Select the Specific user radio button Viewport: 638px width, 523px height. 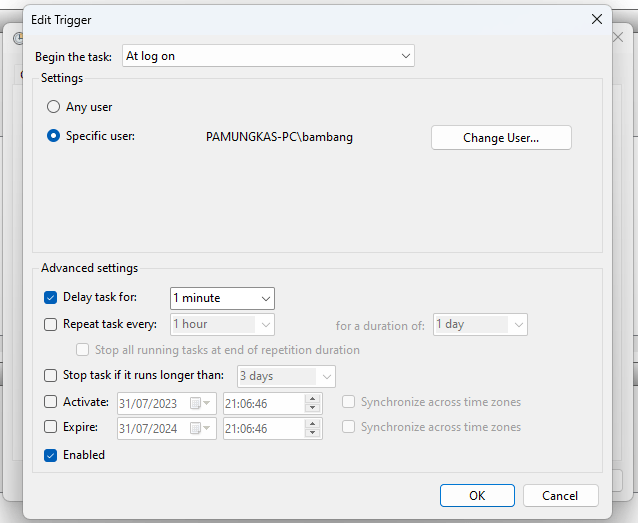pyautogui.click(x=54, y=136)
